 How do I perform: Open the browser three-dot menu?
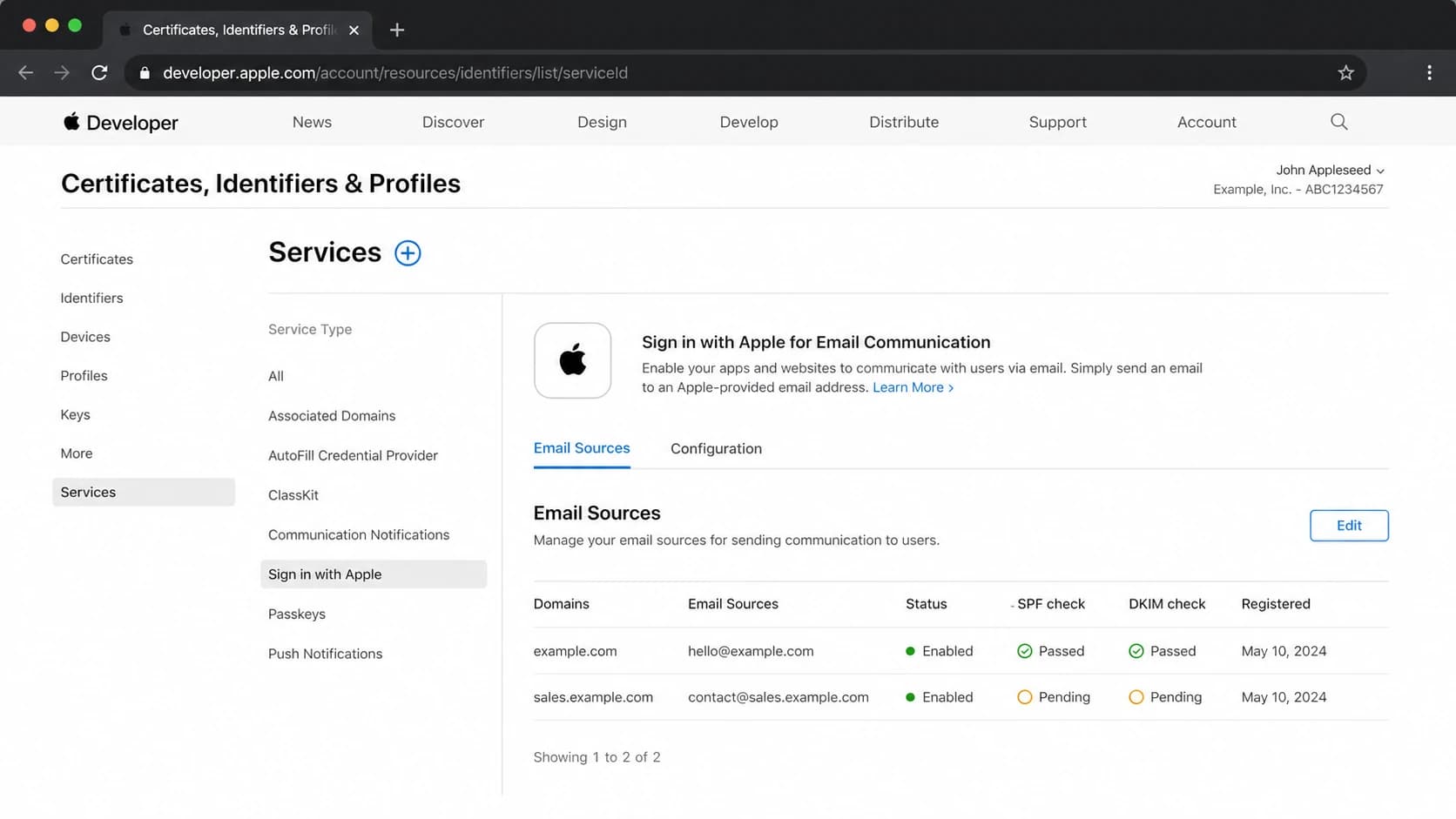click(1429, 73)
